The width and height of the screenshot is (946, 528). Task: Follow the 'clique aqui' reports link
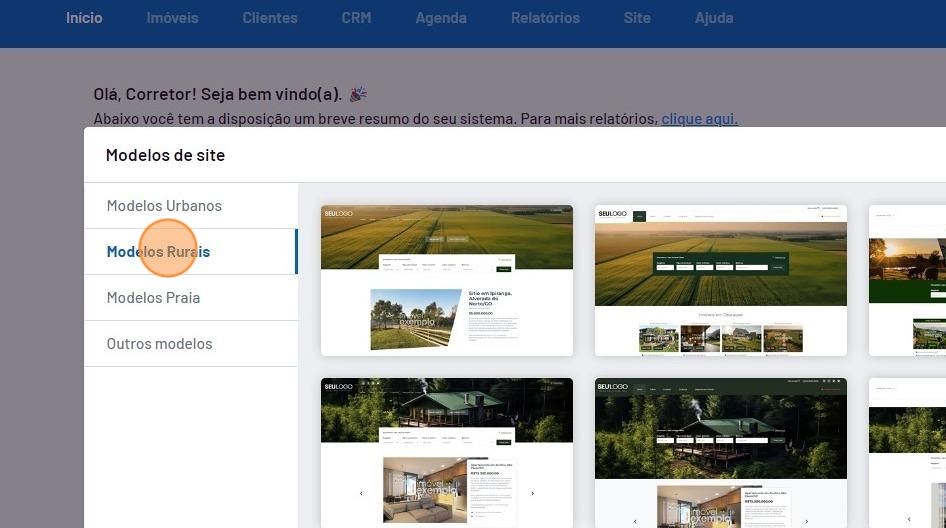(x=699, y=119)
